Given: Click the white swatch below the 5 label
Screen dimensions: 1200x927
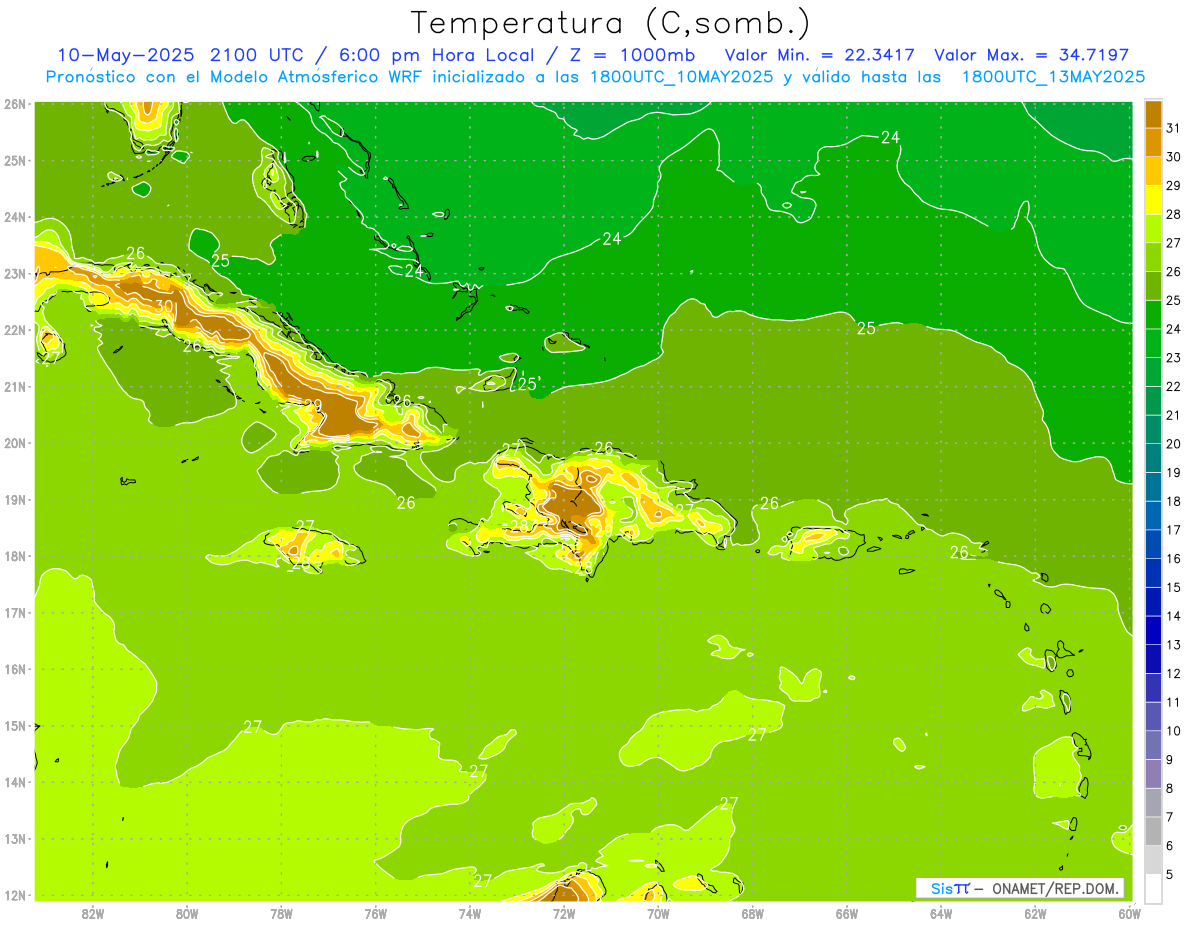Looking at the screenshot, I should click(1154, 888).
